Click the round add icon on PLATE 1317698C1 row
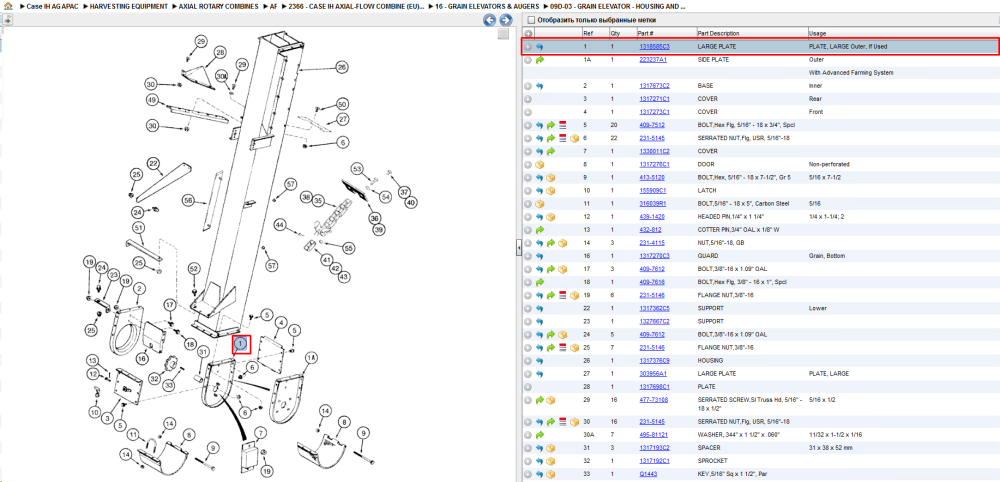1000x482 pixels. pos(528,386)
